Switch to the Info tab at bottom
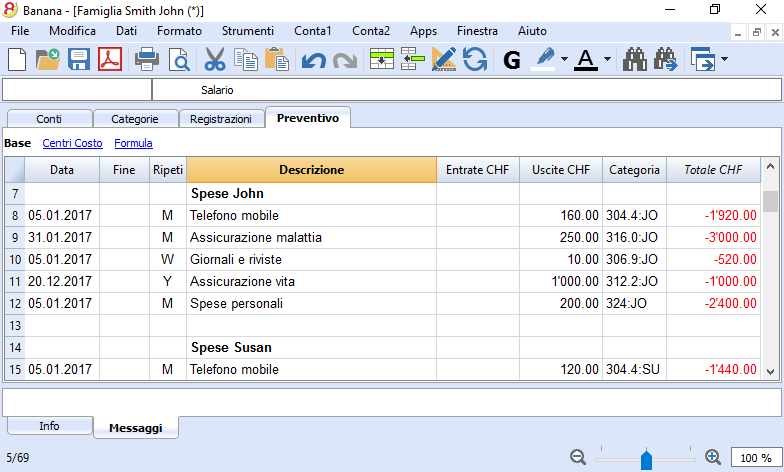This screenshot has height=472, width=784. 50,426
